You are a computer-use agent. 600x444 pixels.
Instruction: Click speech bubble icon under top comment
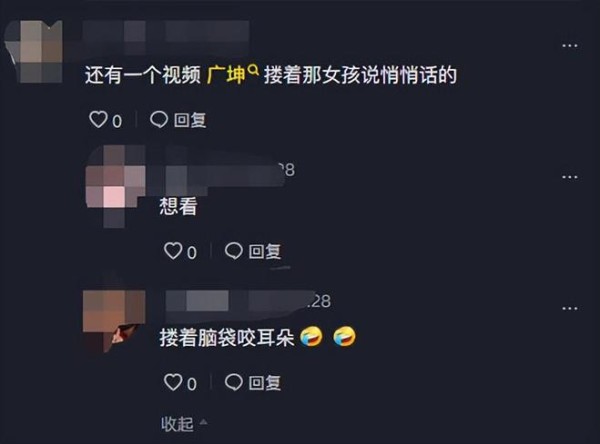pyautogui.click(x=159, y=119)
